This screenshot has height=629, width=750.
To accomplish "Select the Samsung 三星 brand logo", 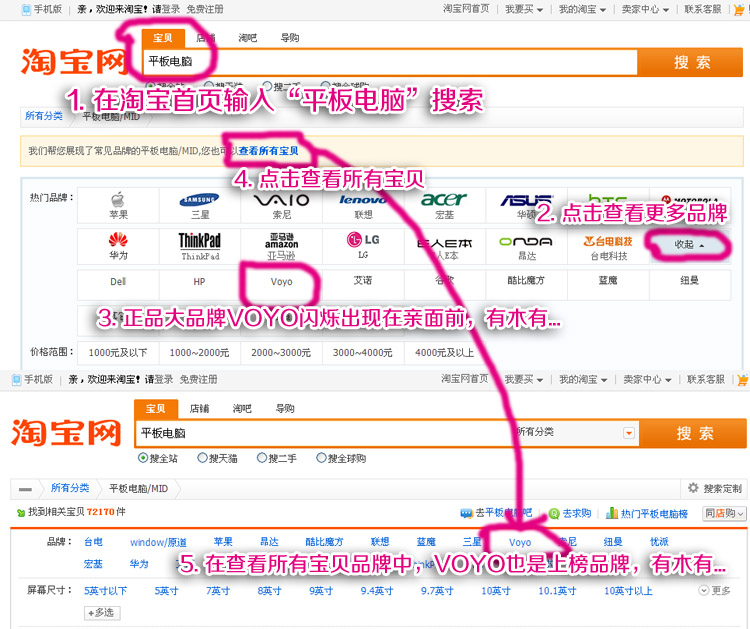I will click(x=199, y=199).
